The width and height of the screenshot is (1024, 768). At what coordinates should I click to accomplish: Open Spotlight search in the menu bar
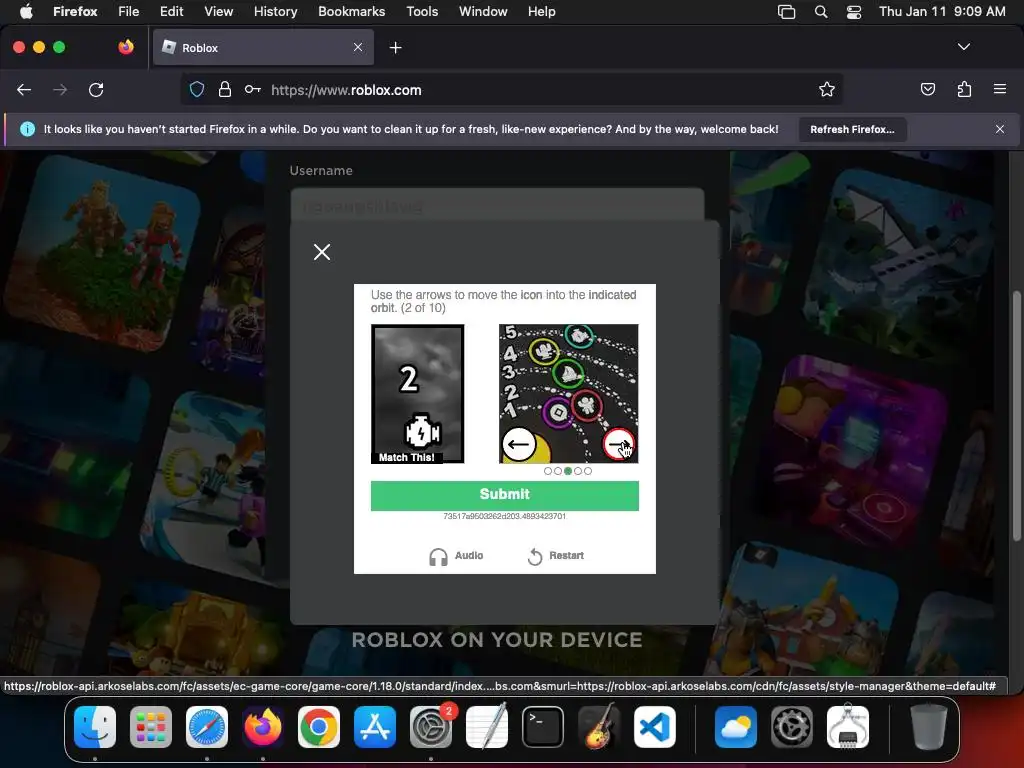[821, 12]
